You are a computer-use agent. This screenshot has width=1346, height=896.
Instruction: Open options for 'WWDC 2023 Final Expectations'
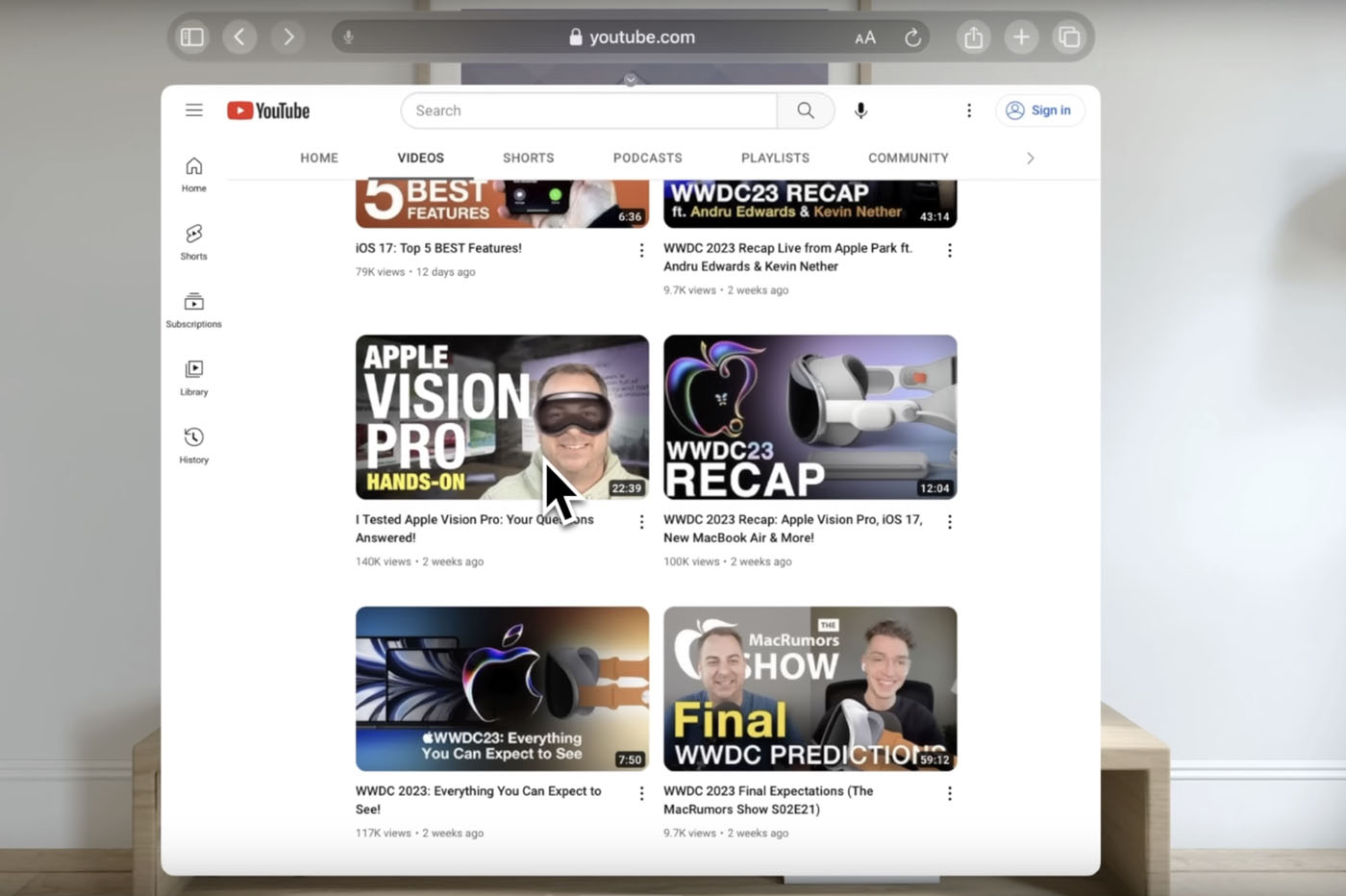click(x=950, y=793)
